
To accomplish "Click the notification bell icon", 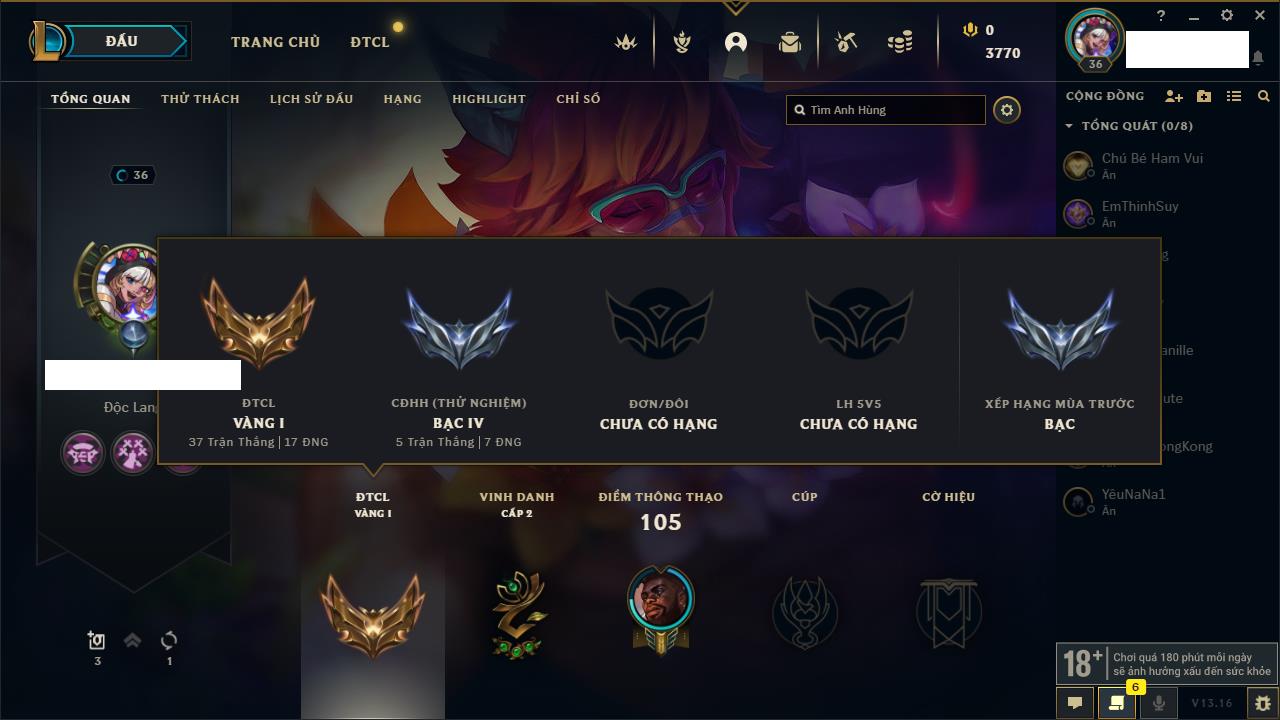I will [x=1258, y=58].
